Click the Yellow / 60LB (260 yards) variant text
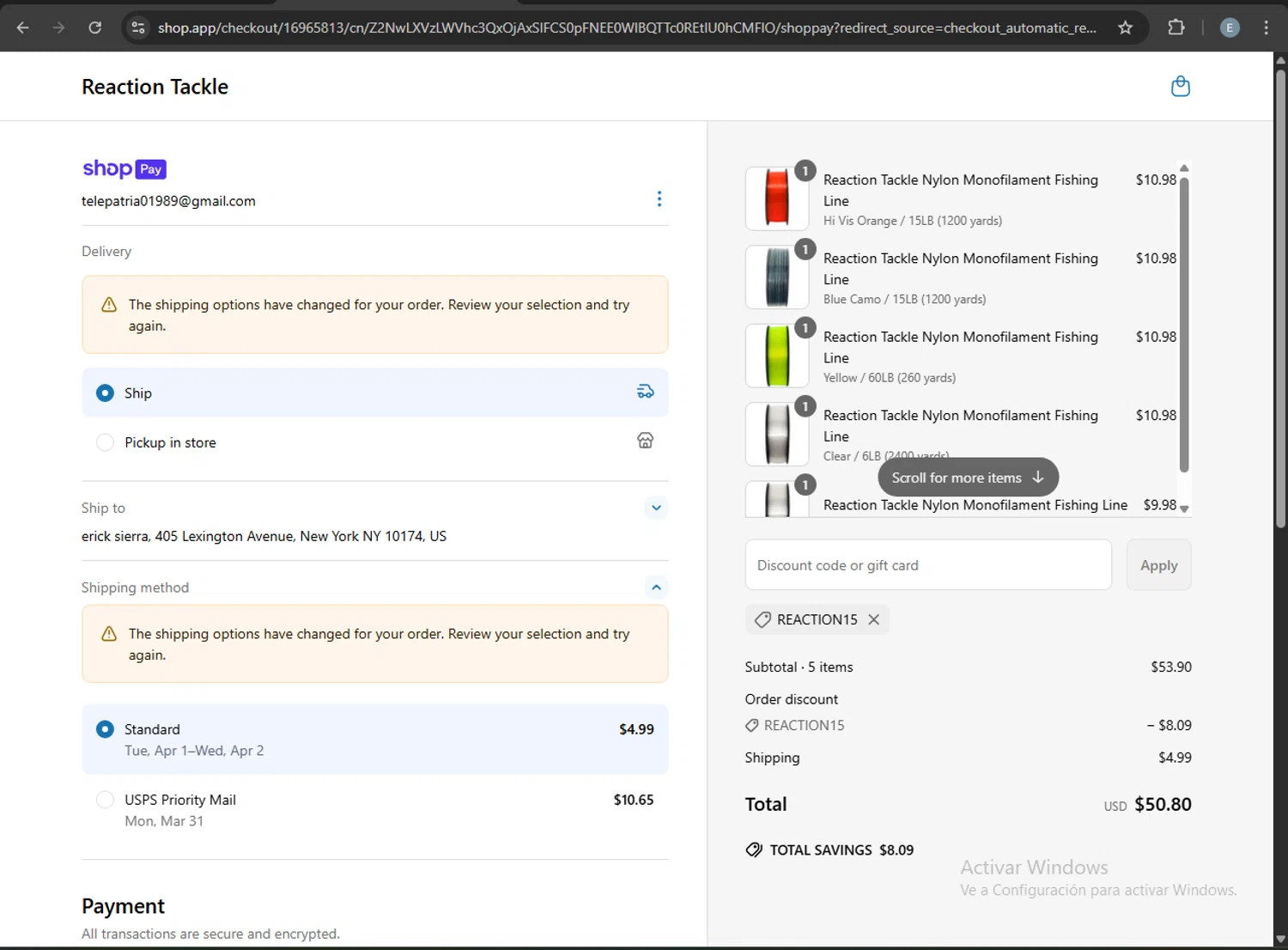 (890, 378)
